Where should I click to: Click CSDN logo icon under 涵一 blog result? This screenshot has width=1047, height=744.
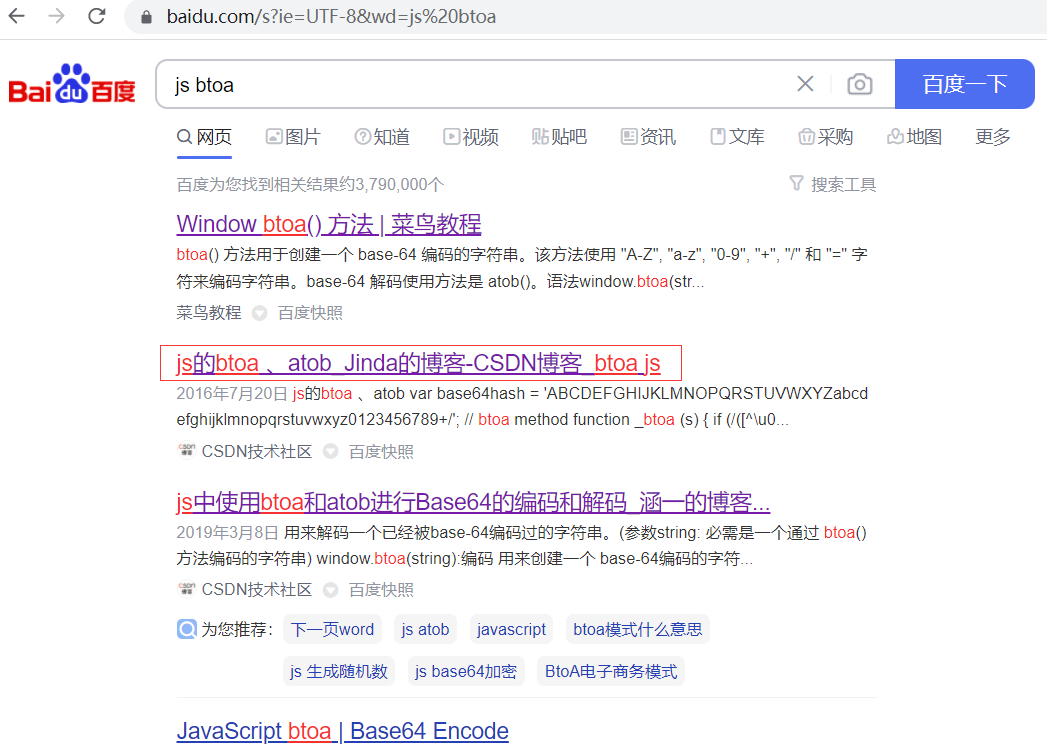[x=186, y=589]
